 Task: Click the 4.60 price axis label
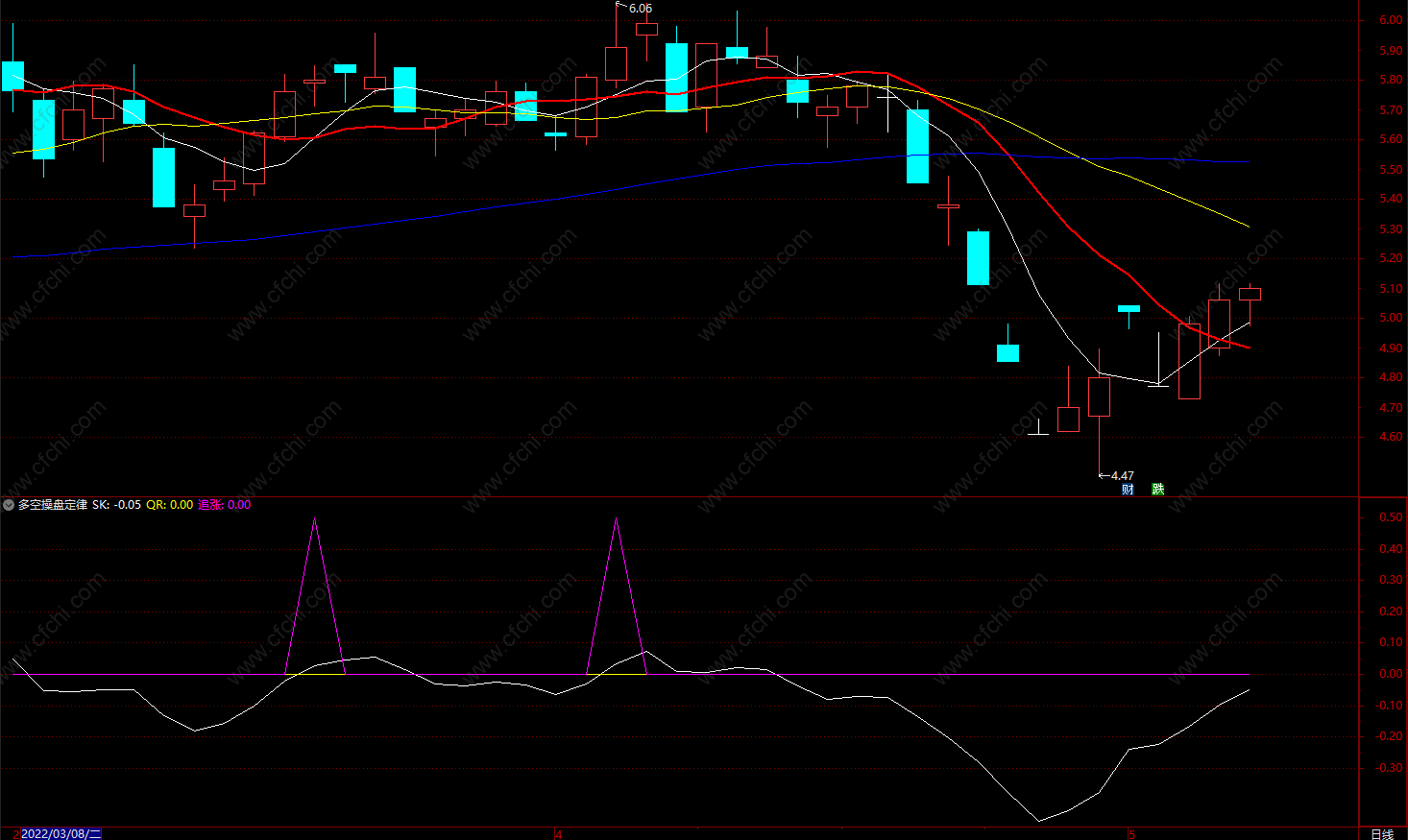(1390, 437)
